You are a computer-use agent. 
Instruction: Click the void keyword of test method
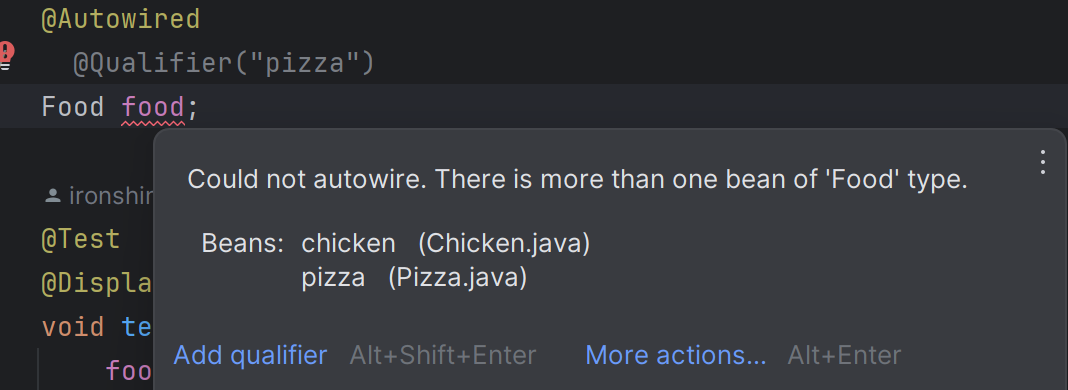pos(73,327)
